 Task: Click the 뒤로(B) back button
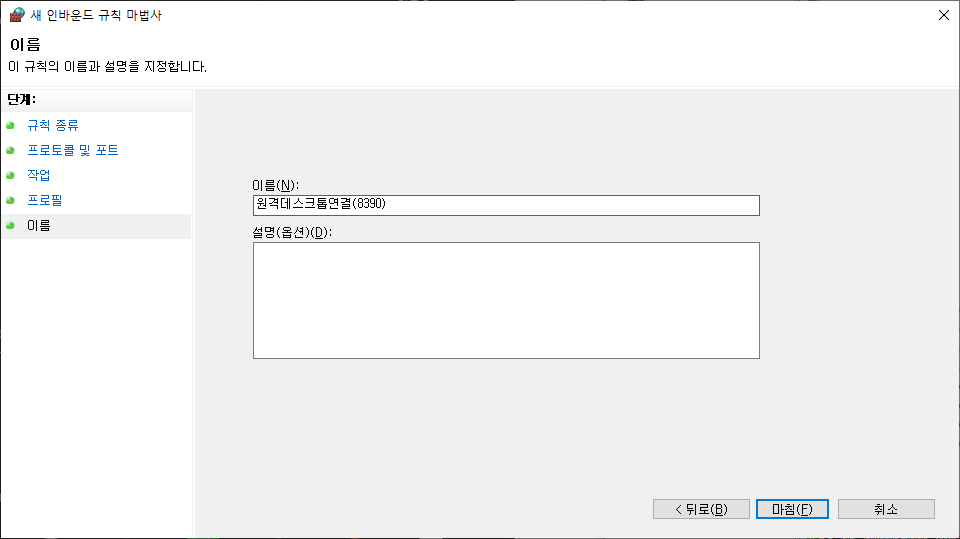tap(701, 509)
